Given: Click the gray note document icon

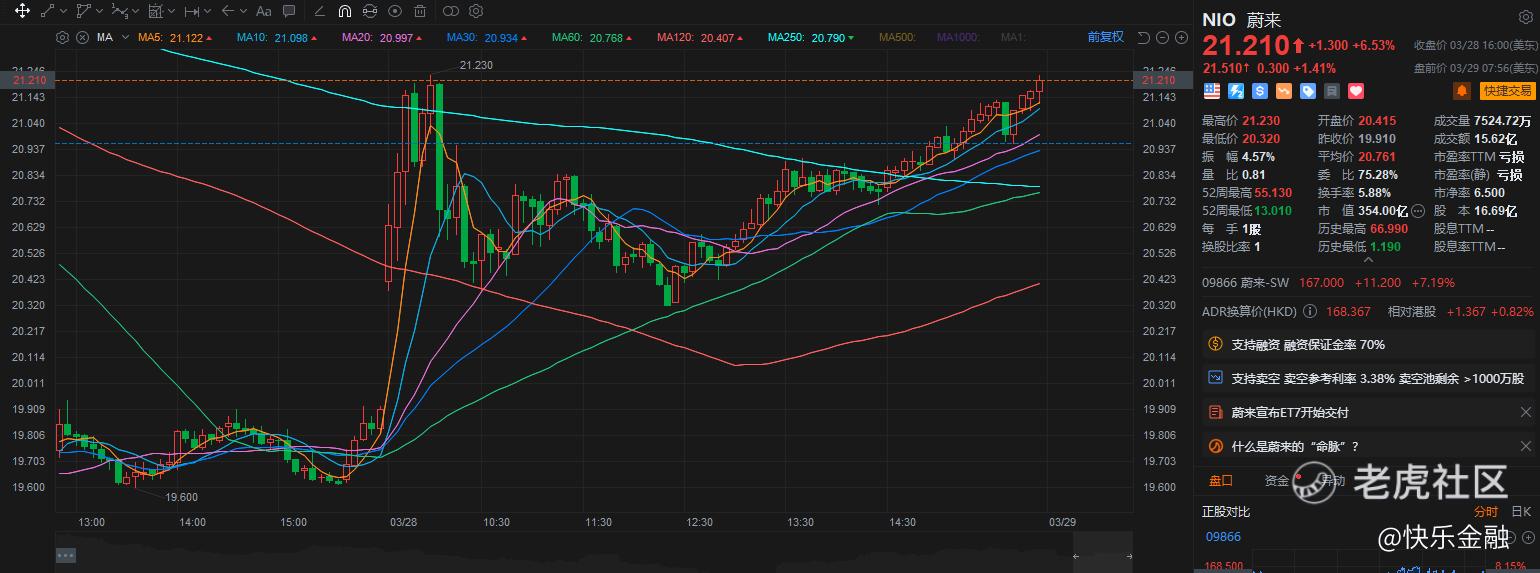Looking at the screenshot, I should click(x=1332, y=91).
